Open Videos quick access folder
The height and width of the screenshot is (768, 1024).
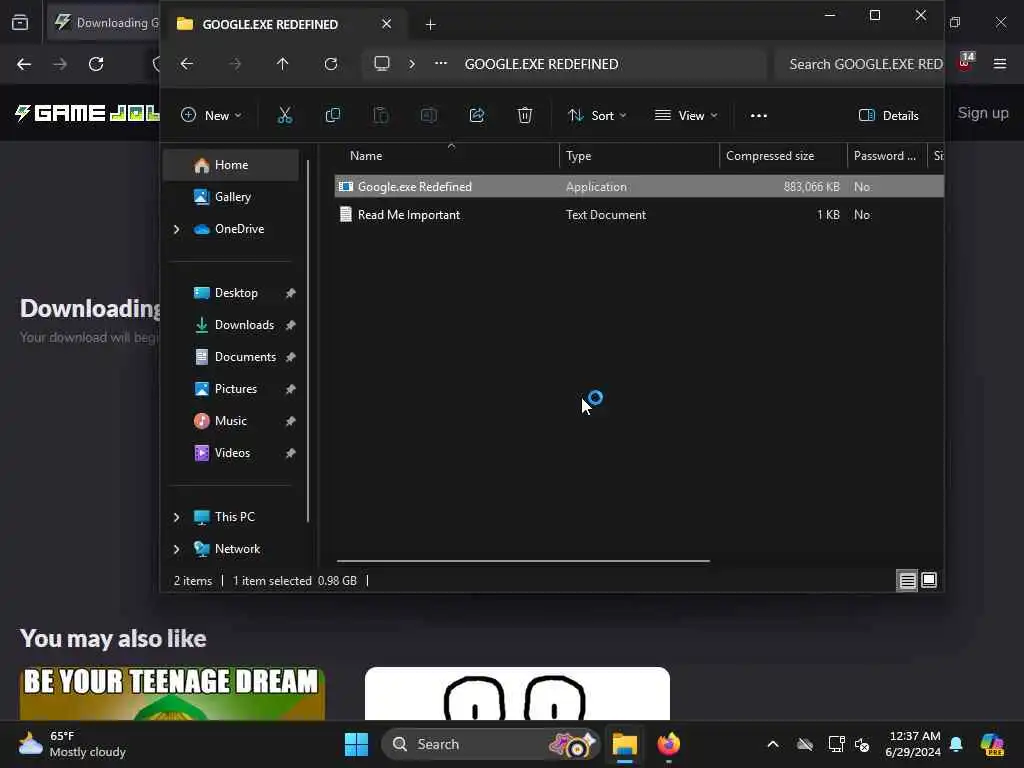click(x=231, y=453)
